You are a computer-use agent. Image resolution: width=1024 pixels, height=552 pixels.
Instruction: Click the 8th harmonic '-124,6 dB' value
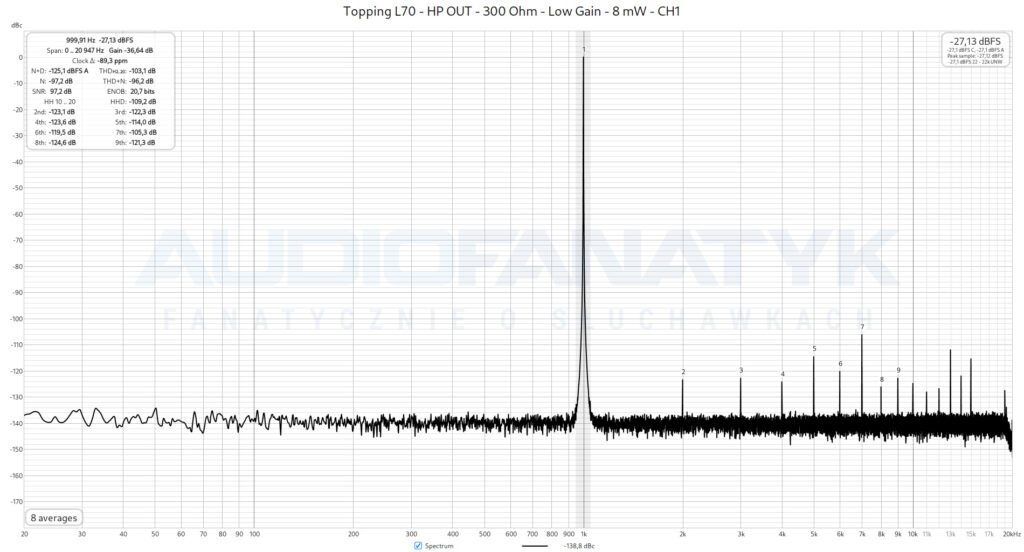tap(62, 142)
